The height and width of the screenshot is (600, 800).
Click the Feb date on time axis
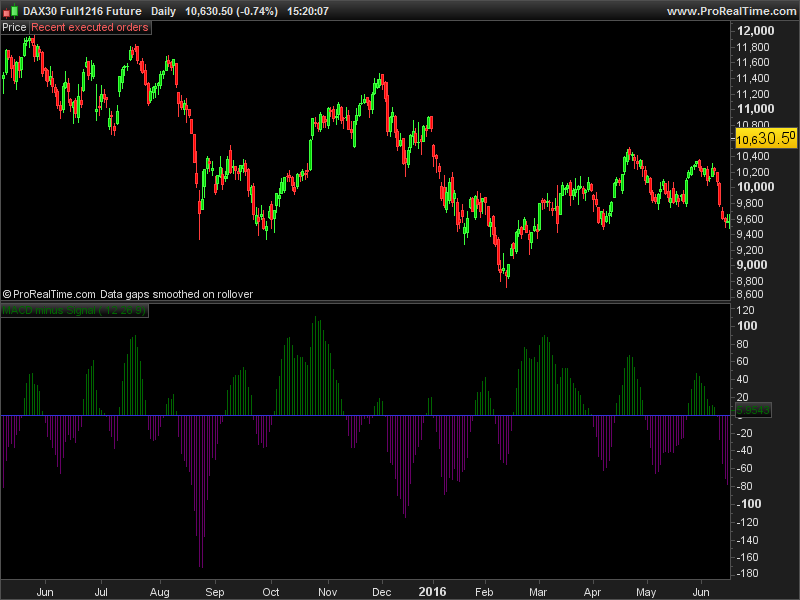(484, 592)
